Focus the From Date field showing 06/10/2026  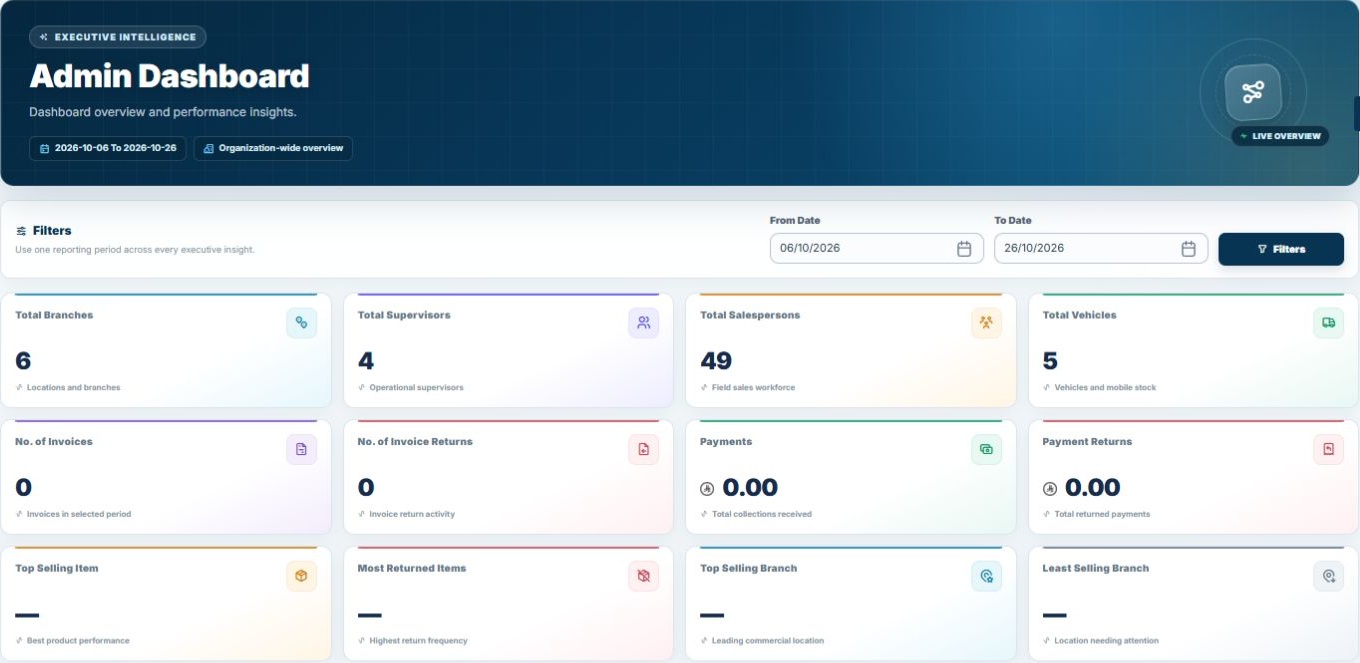877,249
